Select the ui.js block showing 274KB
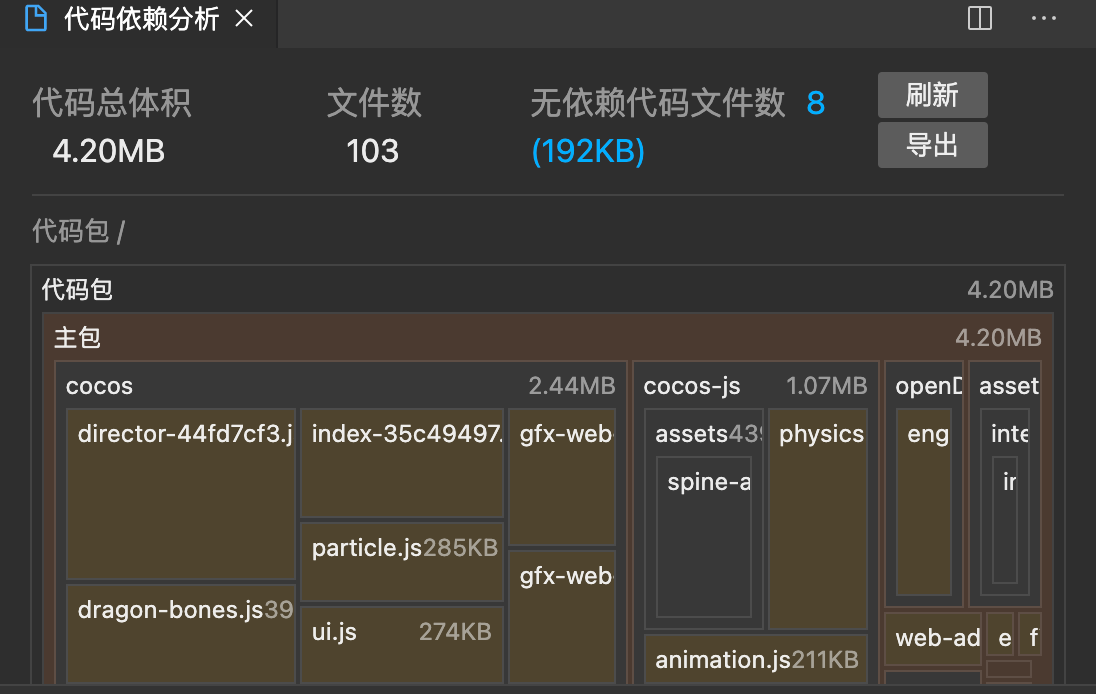The image size is (1096, 694). pyautogui.click(x=400, y=644)
